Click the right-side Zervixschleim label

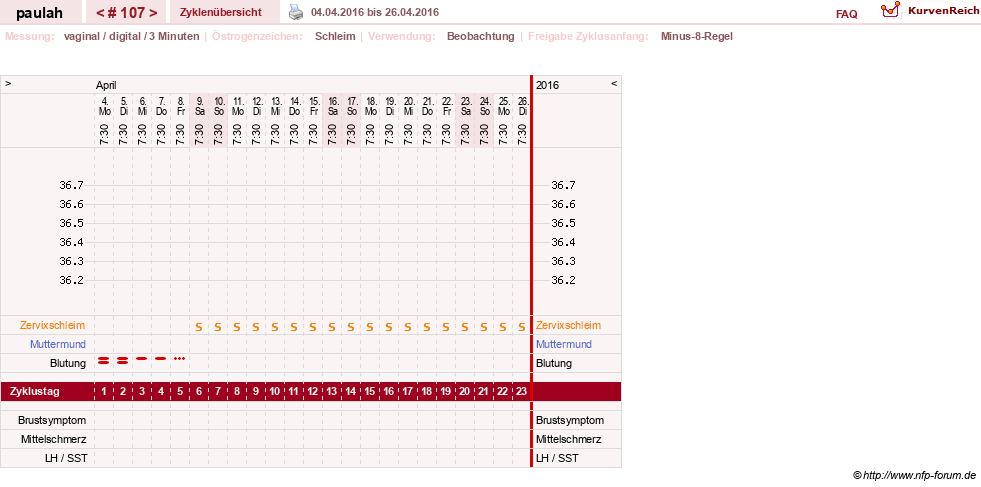[568, 326]
